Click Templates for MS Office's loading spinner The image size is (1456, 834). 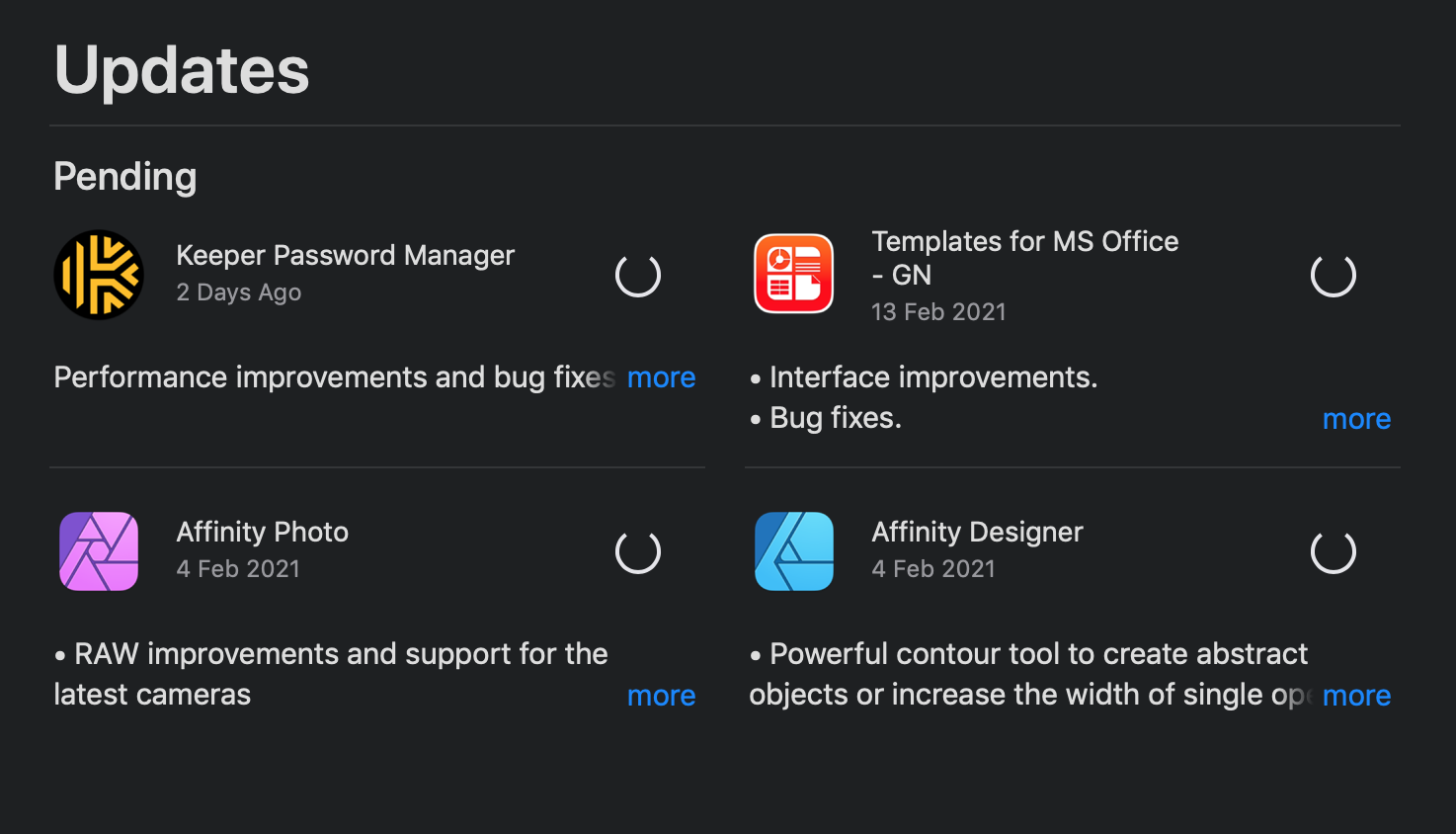point(1334,275)
